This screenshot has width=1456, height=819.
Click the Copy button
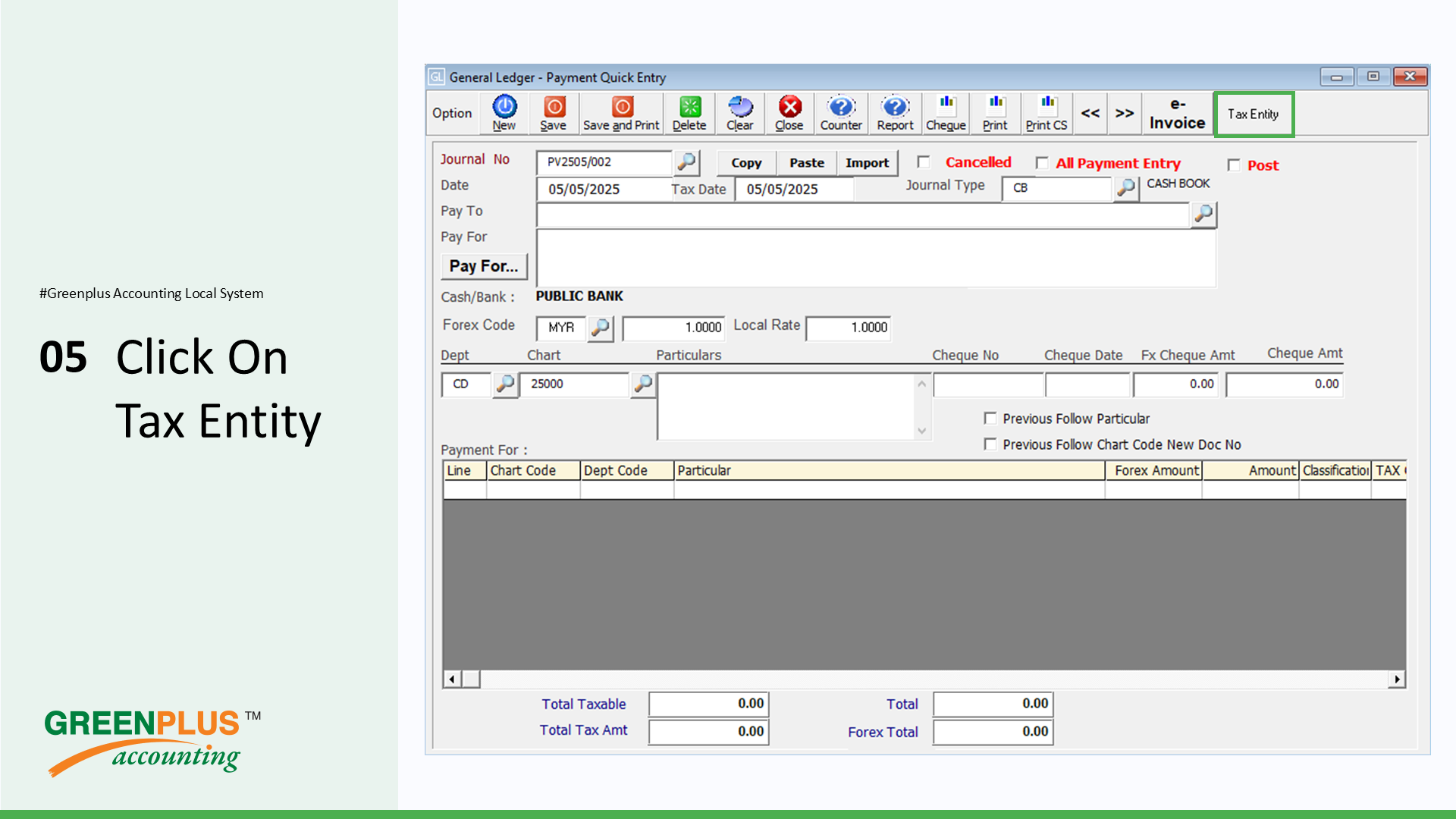pyautogui.click(x=746, y=163)
